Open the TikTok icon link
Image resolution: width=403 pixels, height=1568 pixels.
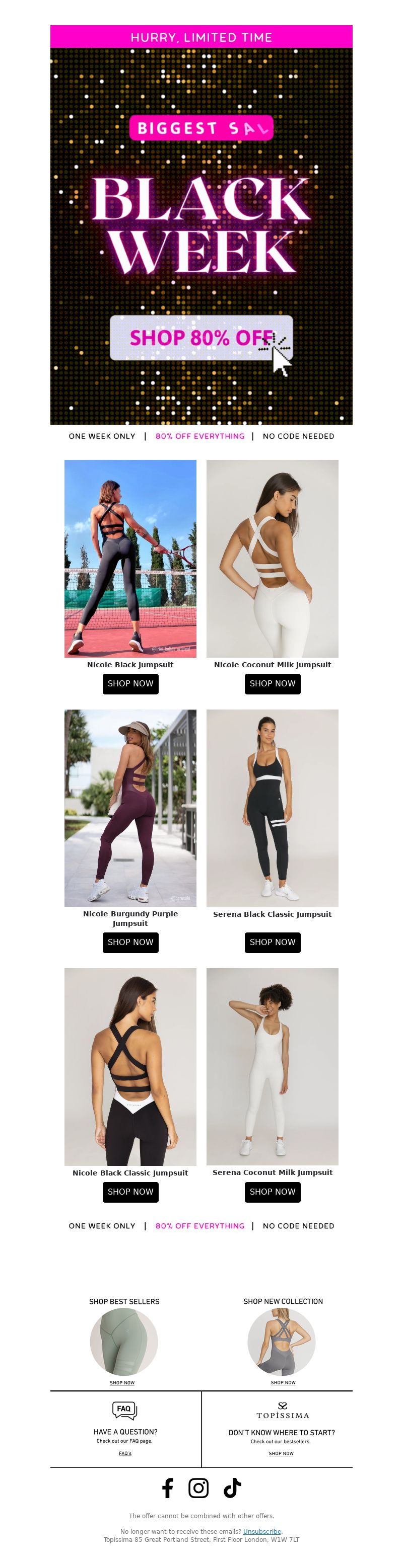coord(232,1487)
